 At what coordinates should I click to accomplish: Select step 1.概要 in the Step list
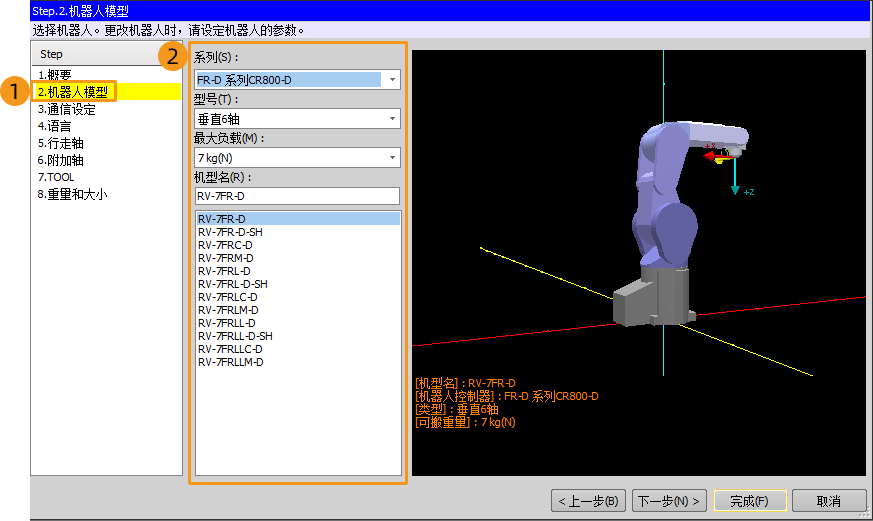pyautogui.click(x=55, y=75)
